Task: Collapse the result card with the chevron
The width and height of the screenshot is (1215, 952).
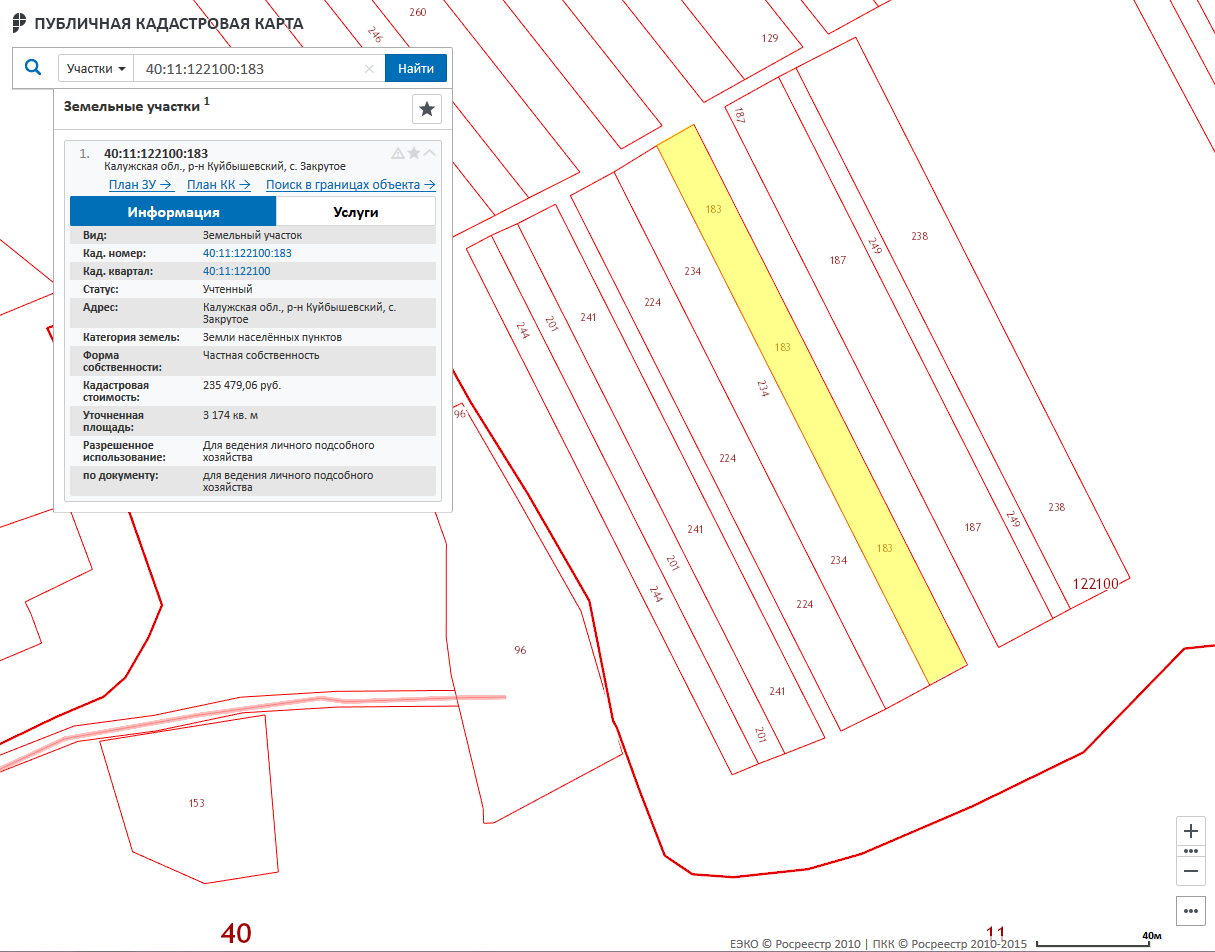Action: point(429,153)
